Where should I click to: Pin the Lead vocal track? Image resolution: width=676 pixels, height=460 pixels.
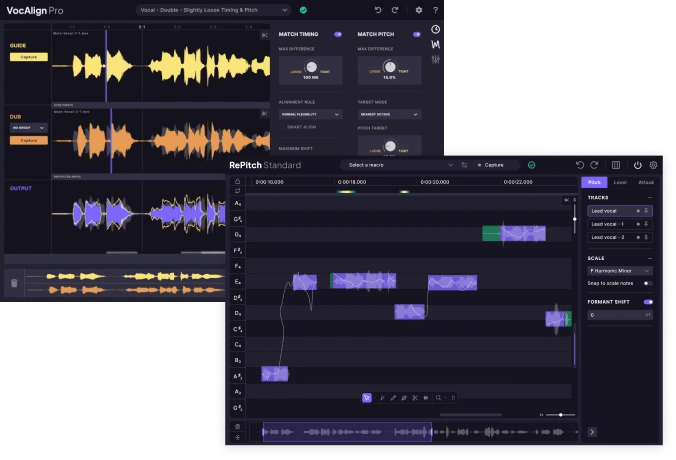pyautogui.click(x=646, y=211)
